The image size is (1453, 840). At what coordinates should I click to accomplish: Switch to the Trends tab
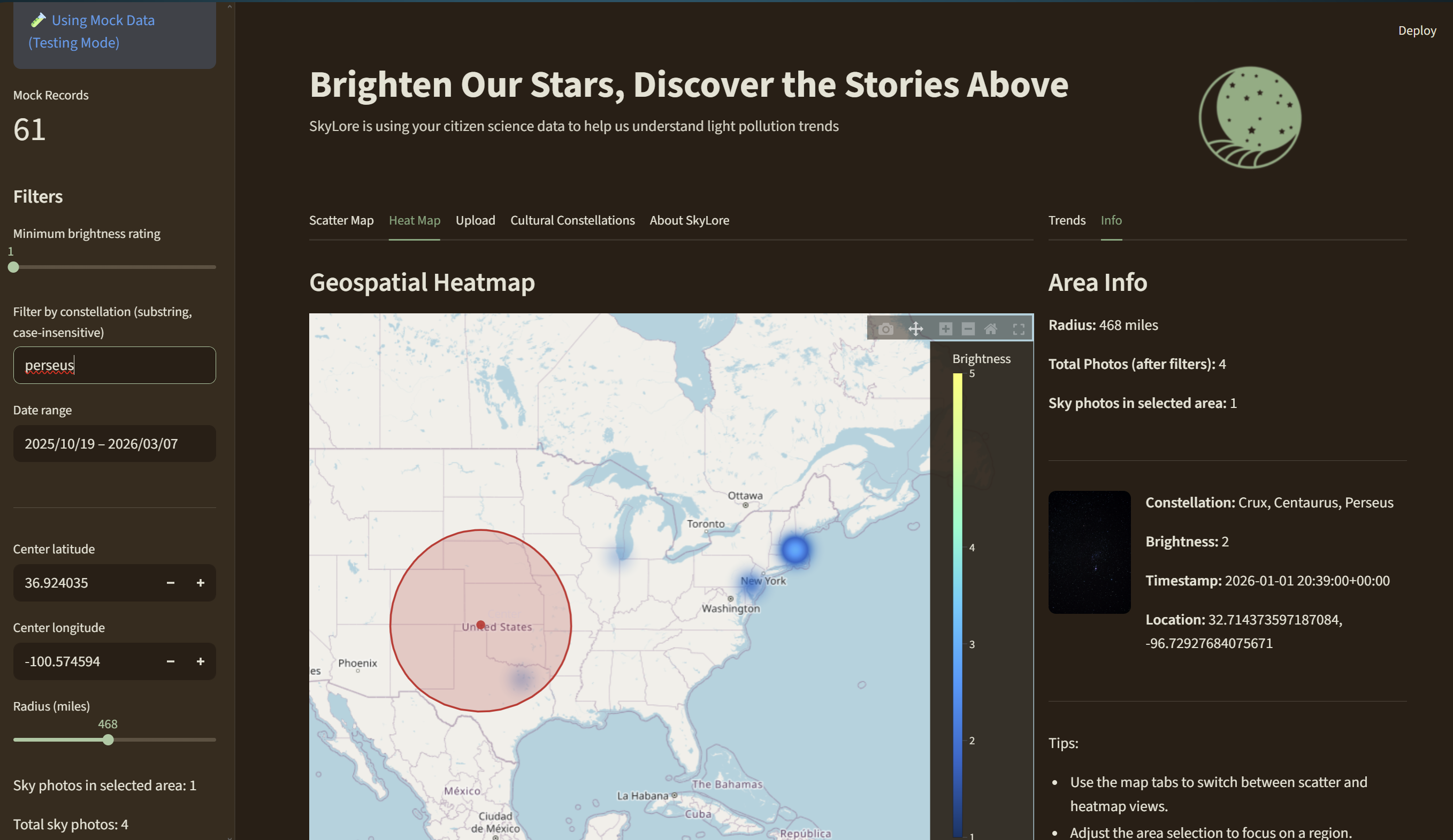point(1066,220)
